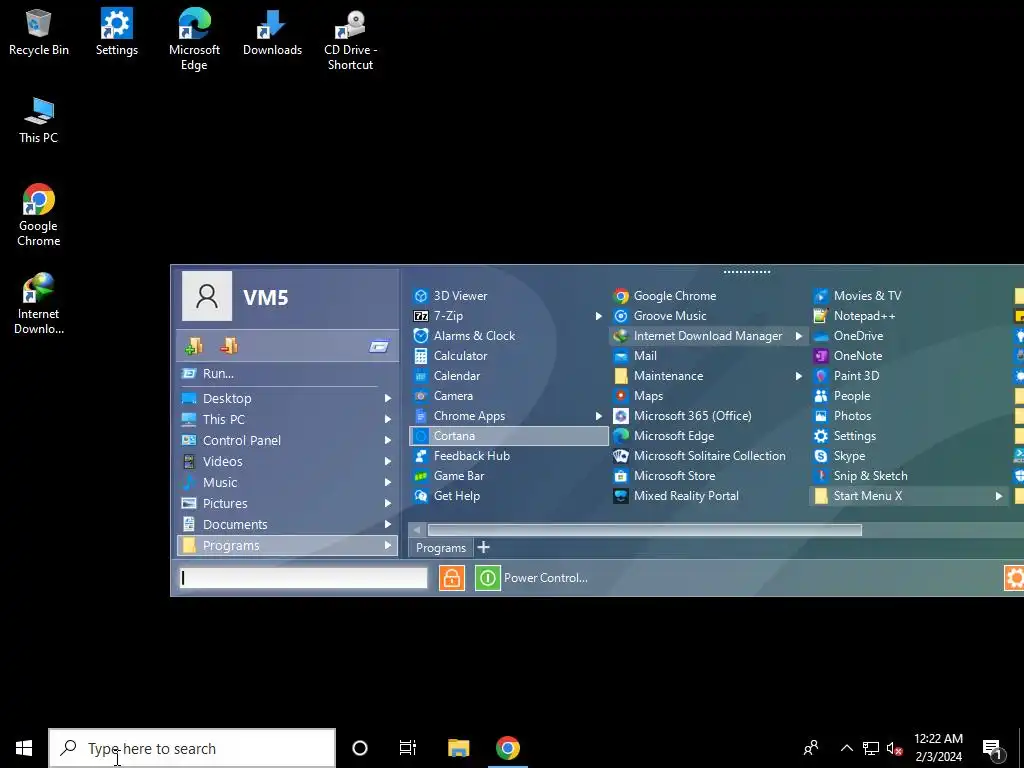1024x768 pixels.
Task: Open File Explorer on taskbar
Action: 458,748
